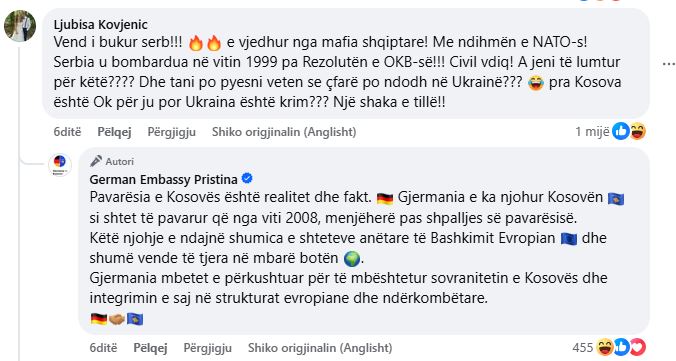Click the German Embassy Pristina avatar

60,165
